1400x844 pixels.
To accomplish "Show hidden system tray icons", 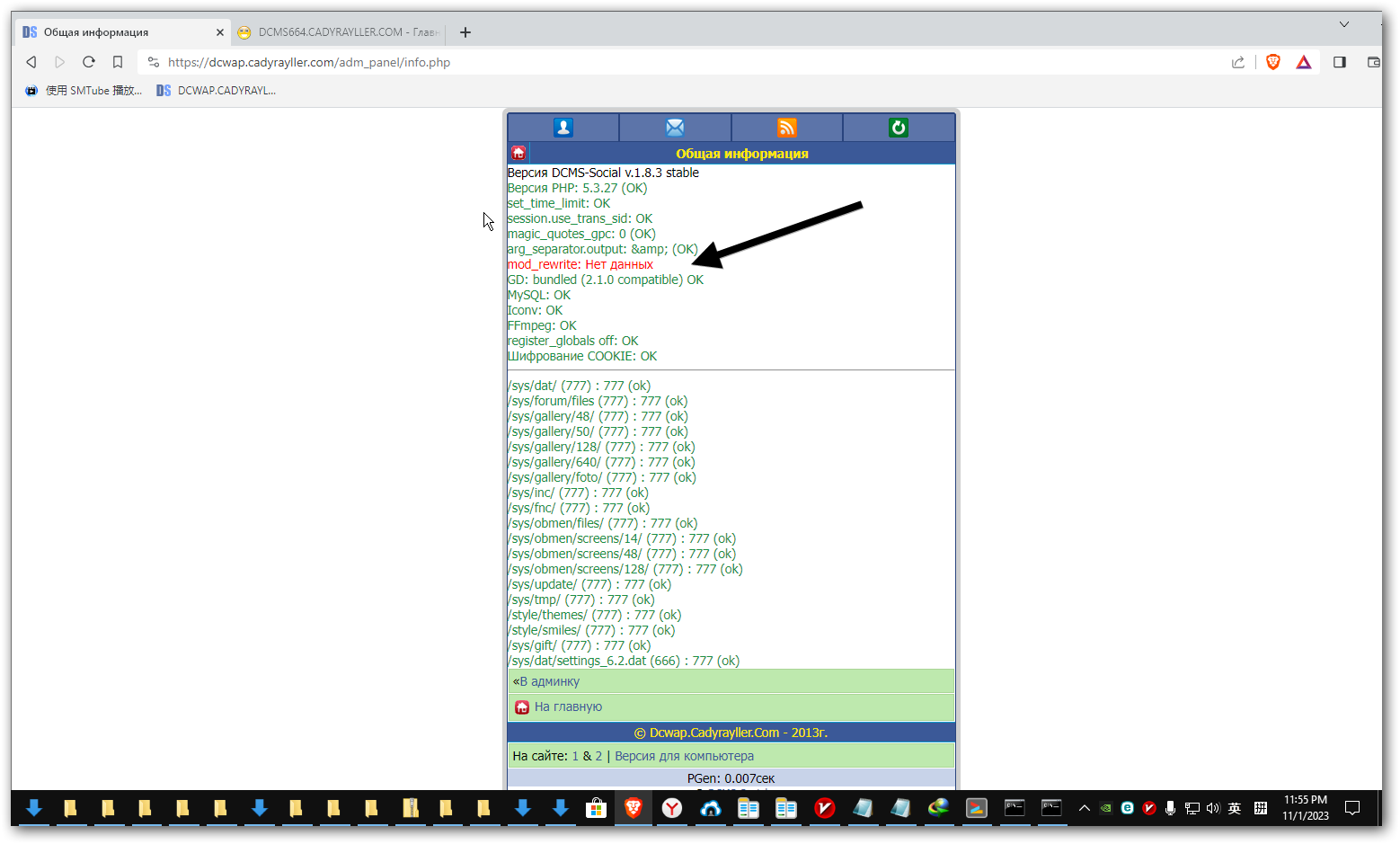I will [x=1085, y=808].
